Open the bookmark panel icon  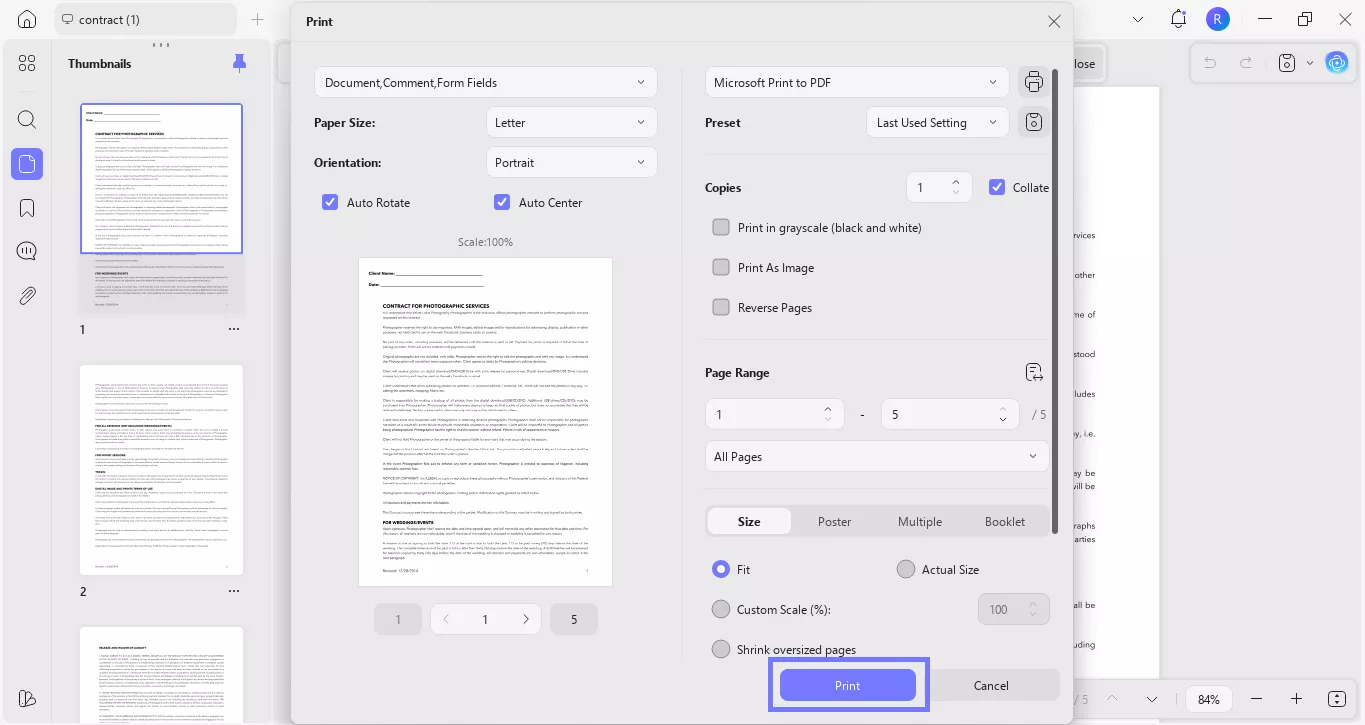(27, 208)
